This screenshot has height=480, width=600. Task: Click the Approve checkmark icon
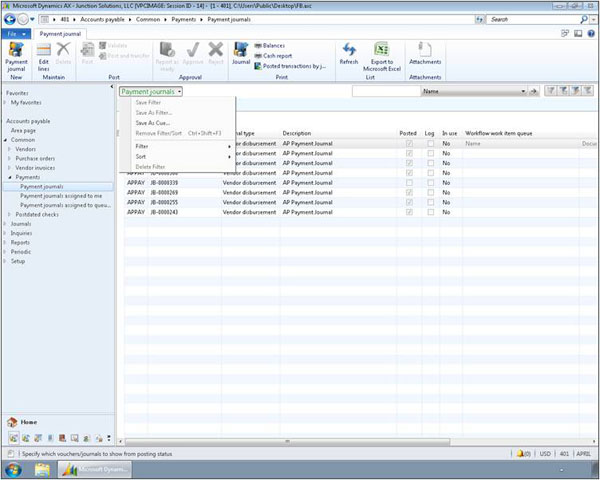(193, 49)
